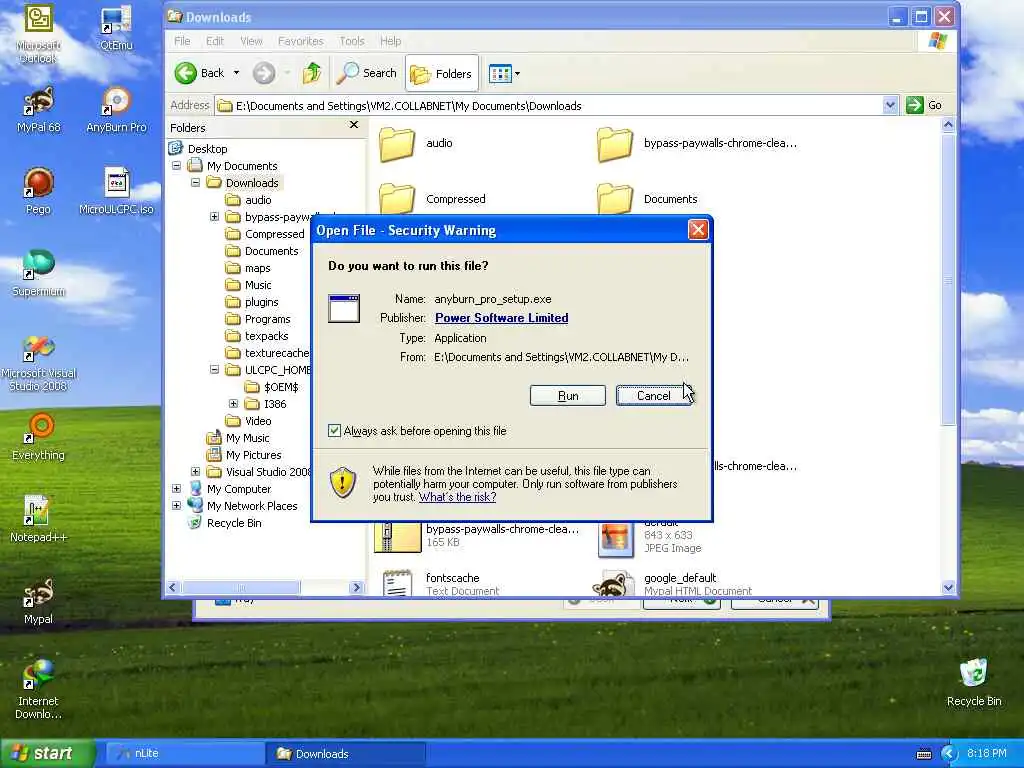Expand My Computer tree node
1024x768 pixels.
[x=176, y=488]
